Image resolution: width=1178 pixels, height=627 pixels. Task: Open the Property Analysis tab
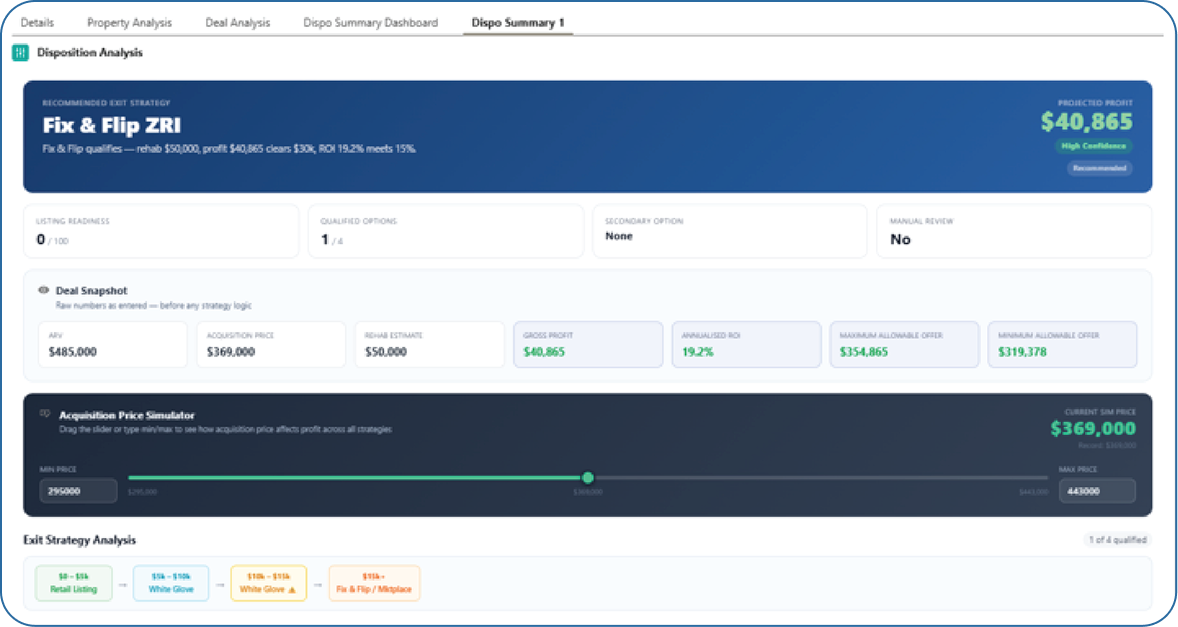(129, 21)
